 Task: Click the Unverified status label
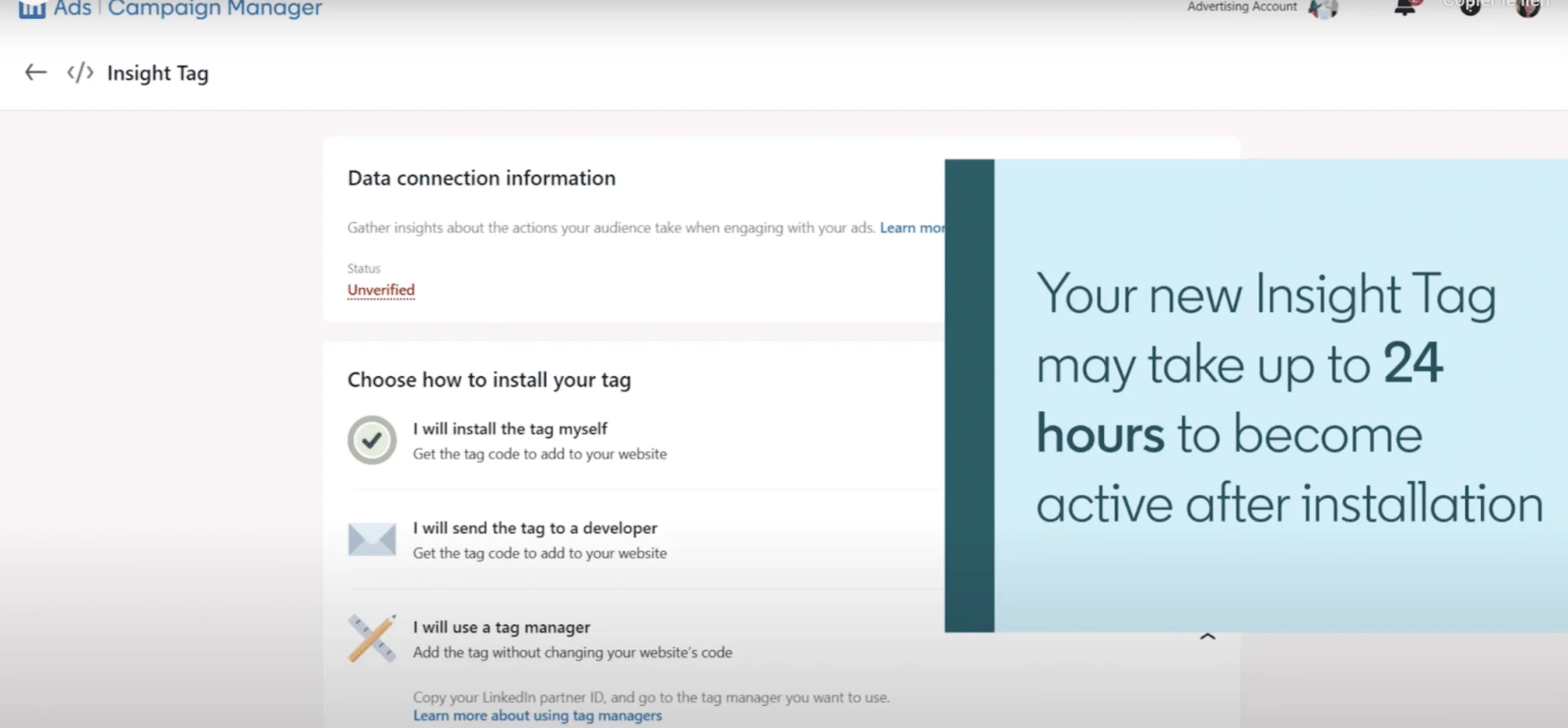pos(381,289)
